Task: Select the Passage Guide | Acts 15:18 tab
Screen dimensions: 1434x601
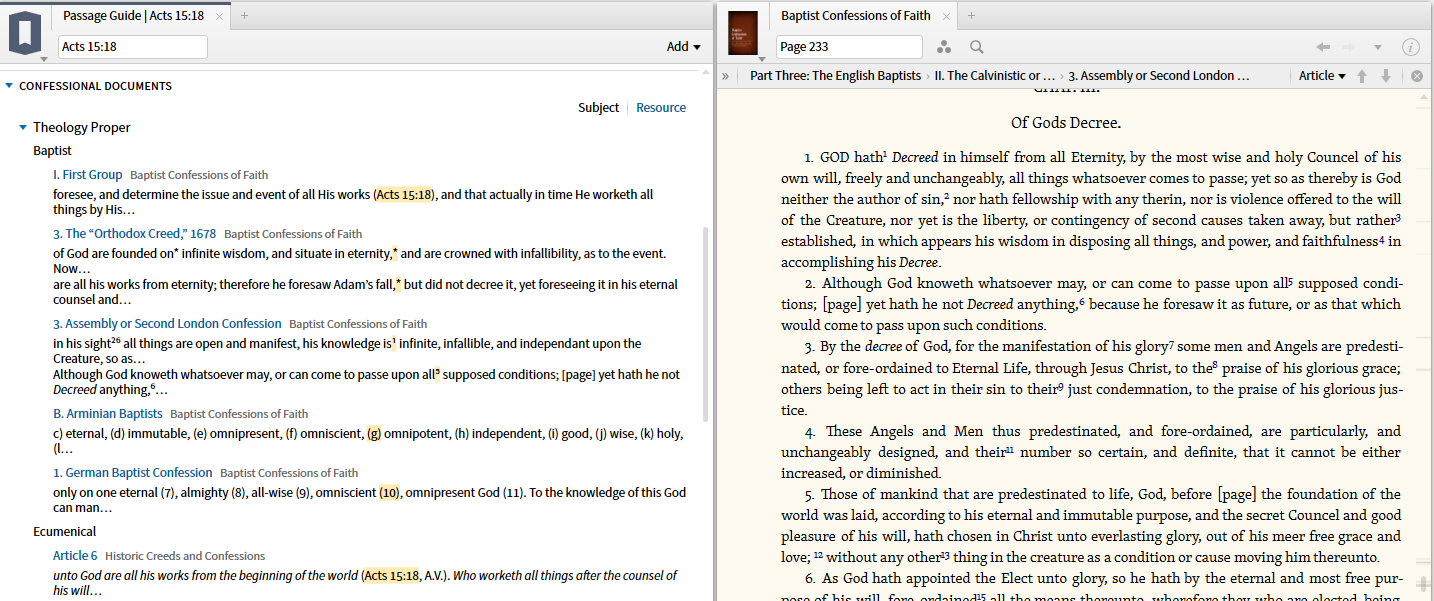Action: click(x=133, y=15)
